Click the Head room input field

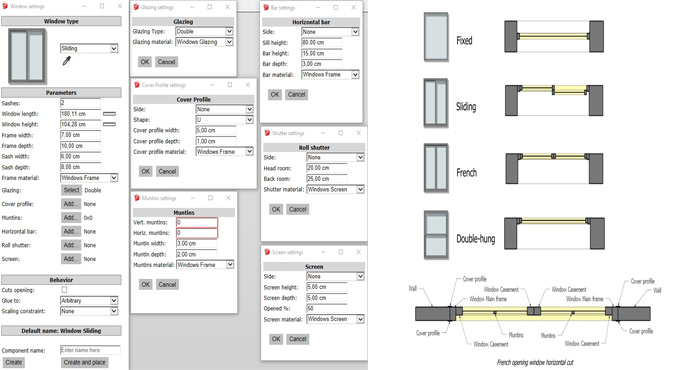click(327, 168)
